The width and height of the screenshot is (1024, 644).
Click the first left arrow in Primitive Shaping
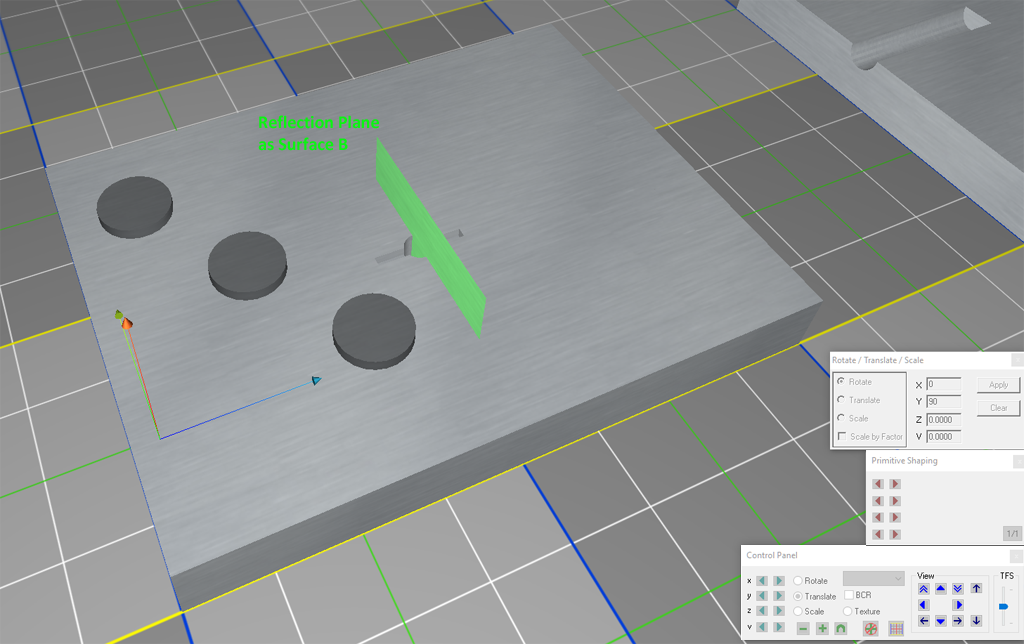(x=878, y=484)
